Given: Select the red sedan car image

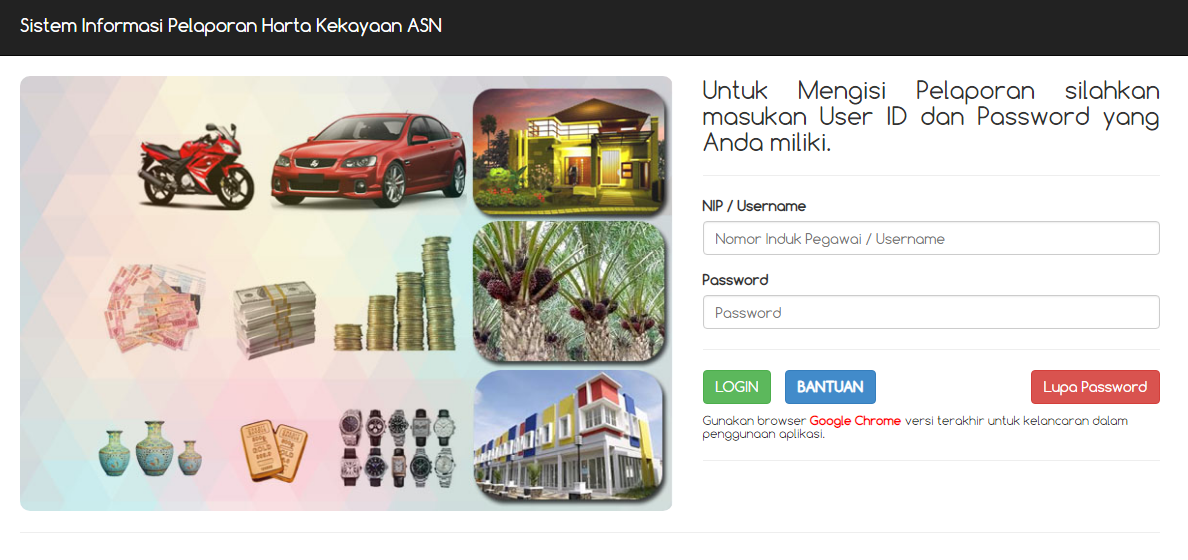Looking at the screenshot, I should tap(369, 158).
